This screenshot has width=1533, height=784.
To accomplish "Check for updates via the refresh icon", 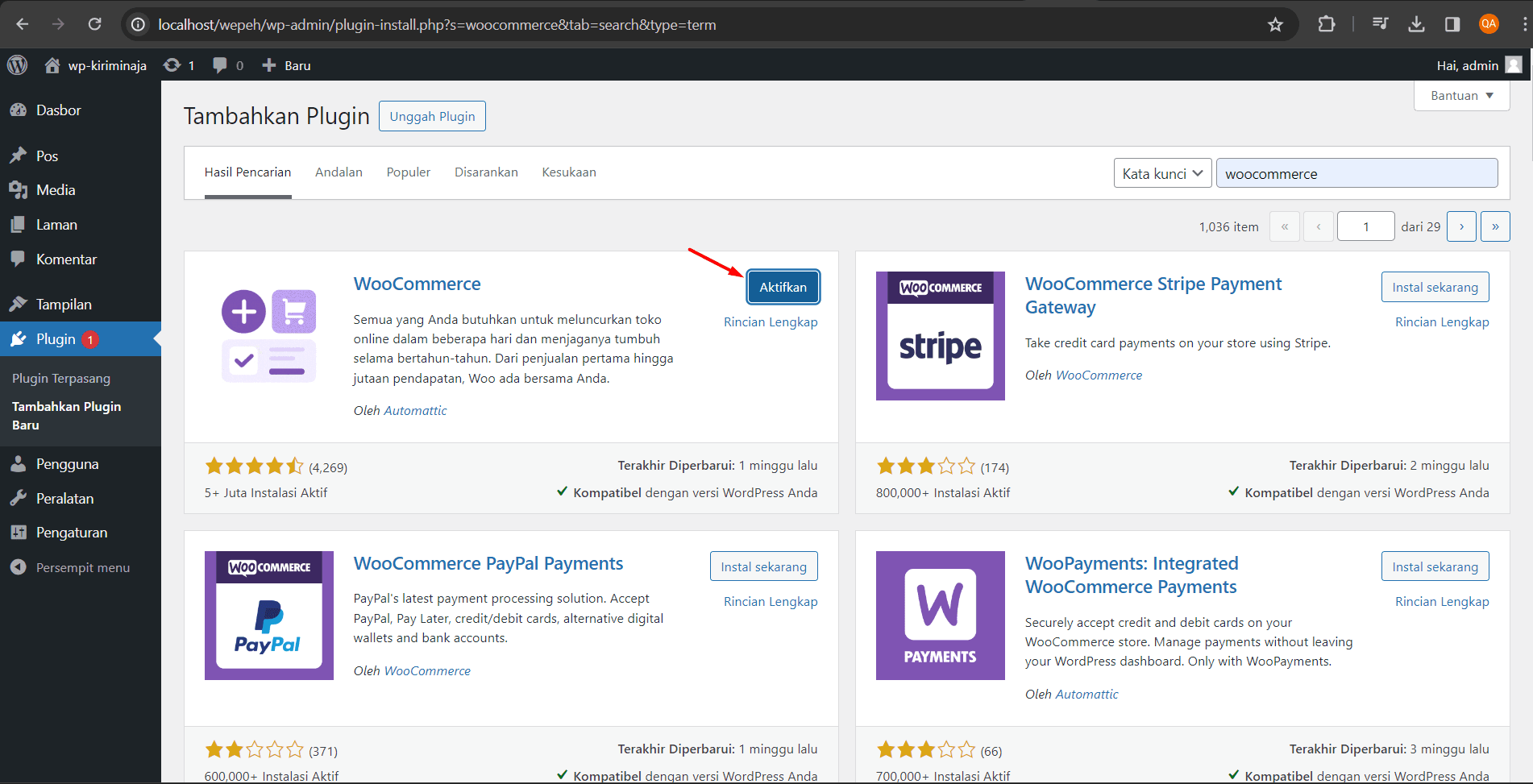I will (x=171, y=65).
